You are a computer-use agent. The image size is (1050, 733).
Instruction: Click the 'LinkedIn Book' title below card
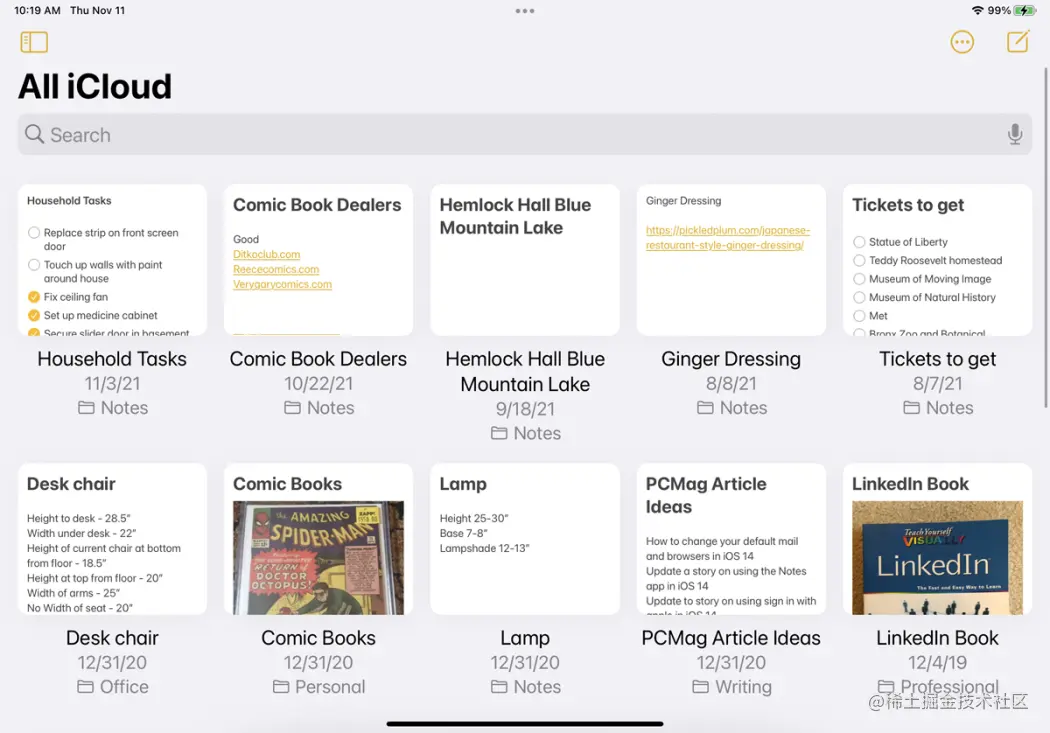(x=938, y=638)
